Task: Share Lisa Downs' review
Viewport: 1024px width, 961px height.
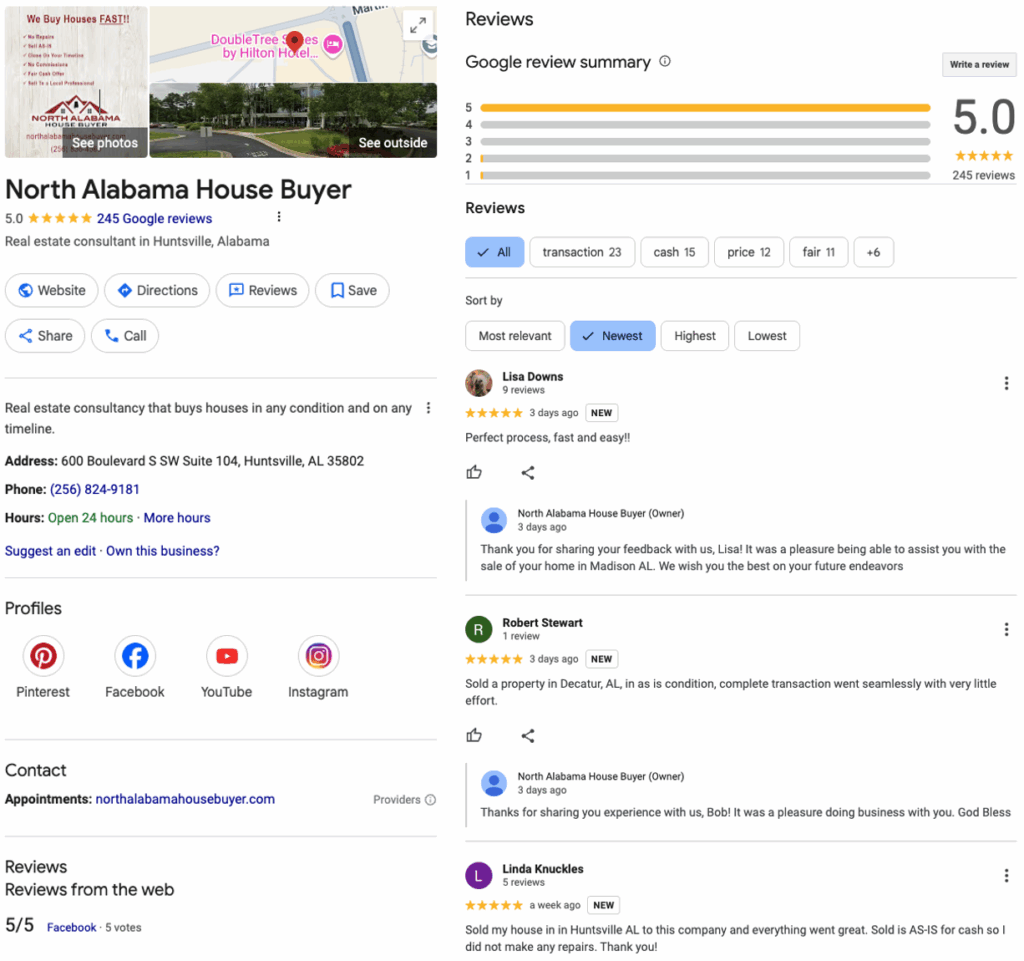Action: tap(528, 473)
